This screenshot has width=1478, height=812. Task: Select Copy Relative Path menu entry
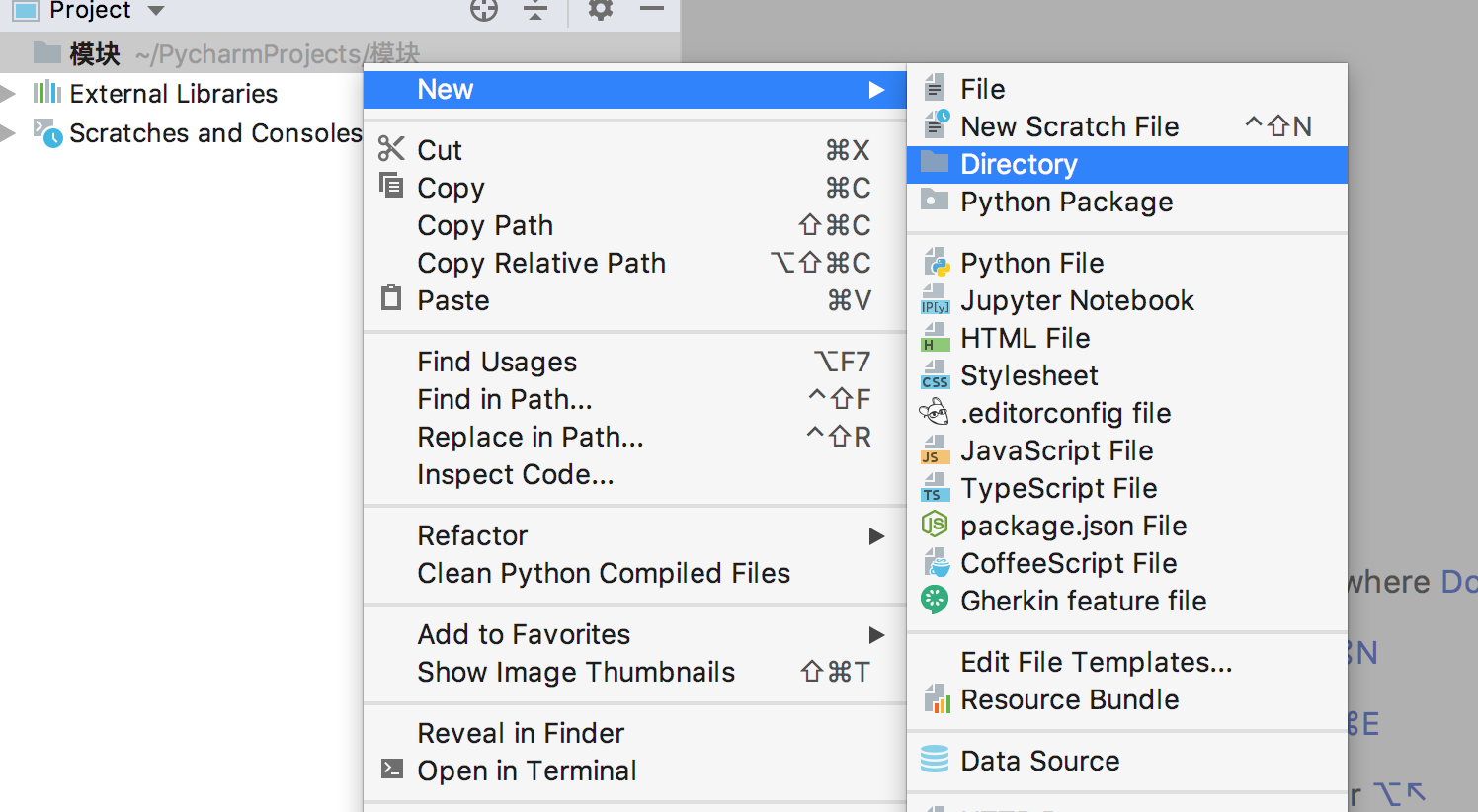click(x=541, y=263)
